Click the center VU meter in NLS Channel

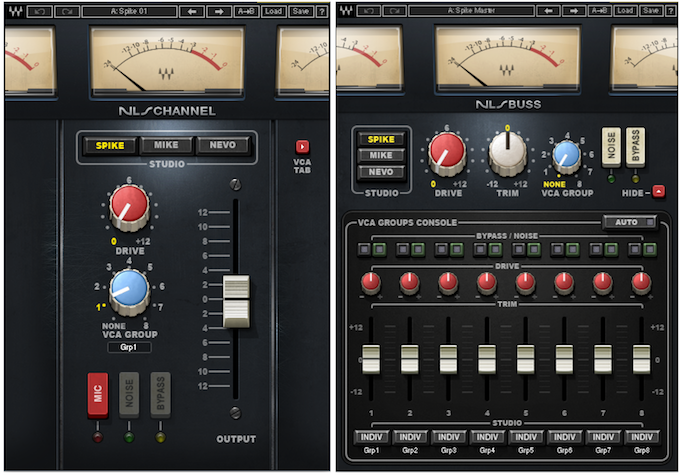click(167, 60)
